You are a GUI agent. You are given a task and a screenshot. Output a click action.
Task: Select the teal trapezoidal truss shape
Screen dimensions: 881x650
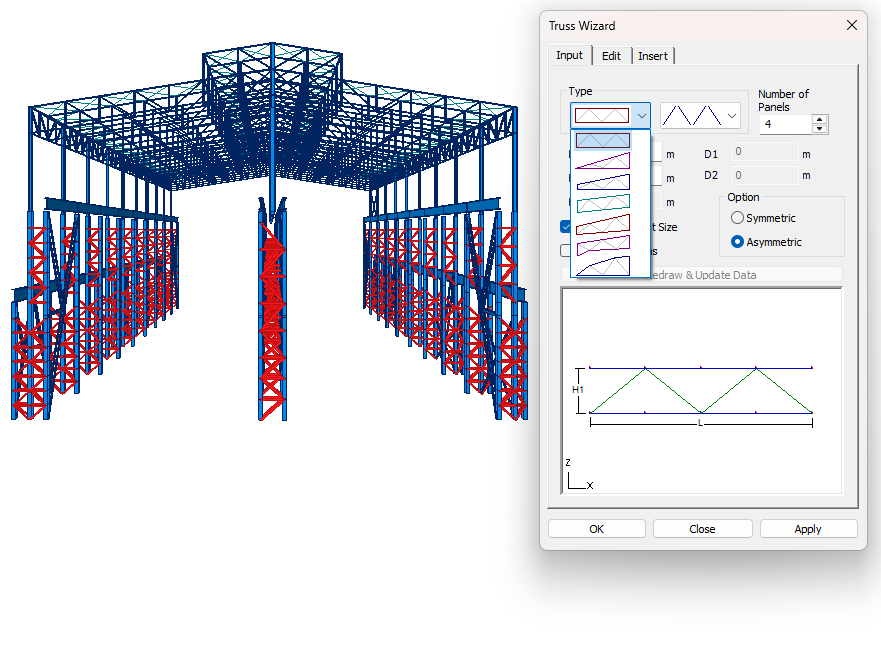(x=604, y=201)
